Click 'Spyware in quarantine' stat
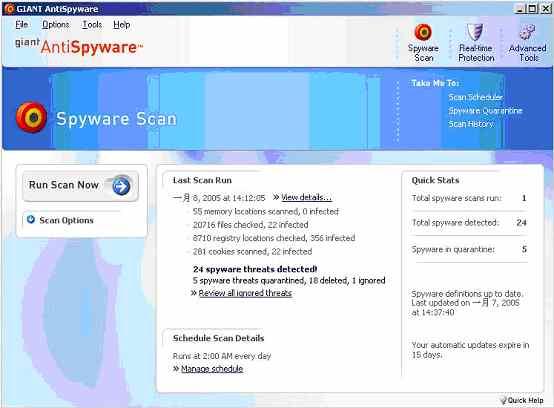 [x=469, y=249]
